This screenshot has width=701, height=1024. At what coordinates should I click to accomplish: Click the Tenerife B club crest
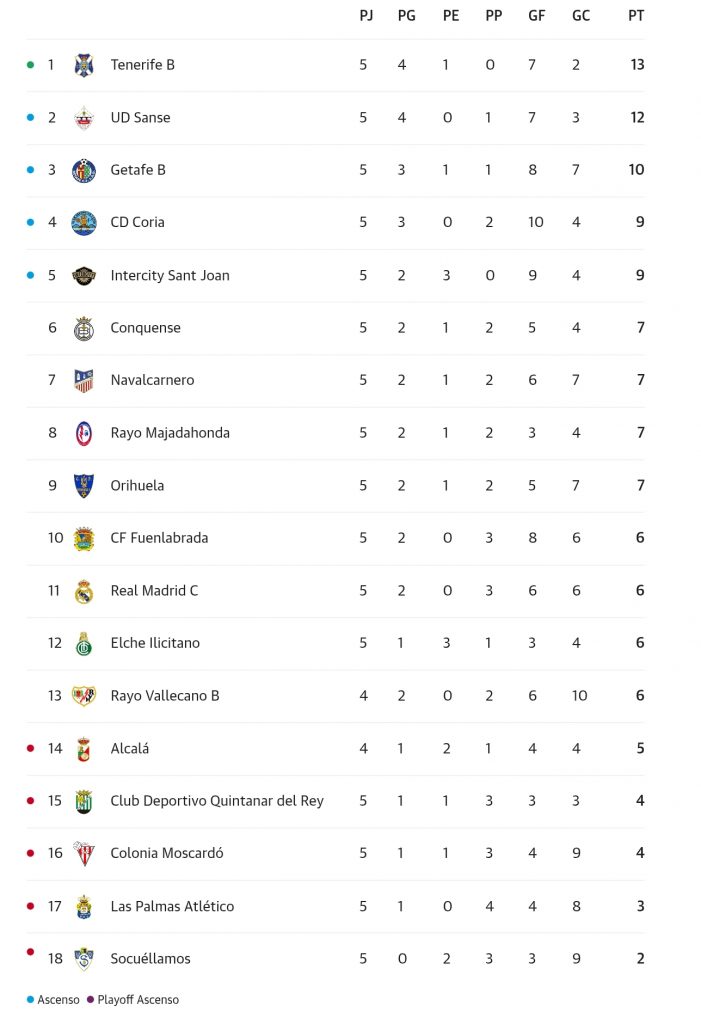pyautogui.click(x=84, y=65)
